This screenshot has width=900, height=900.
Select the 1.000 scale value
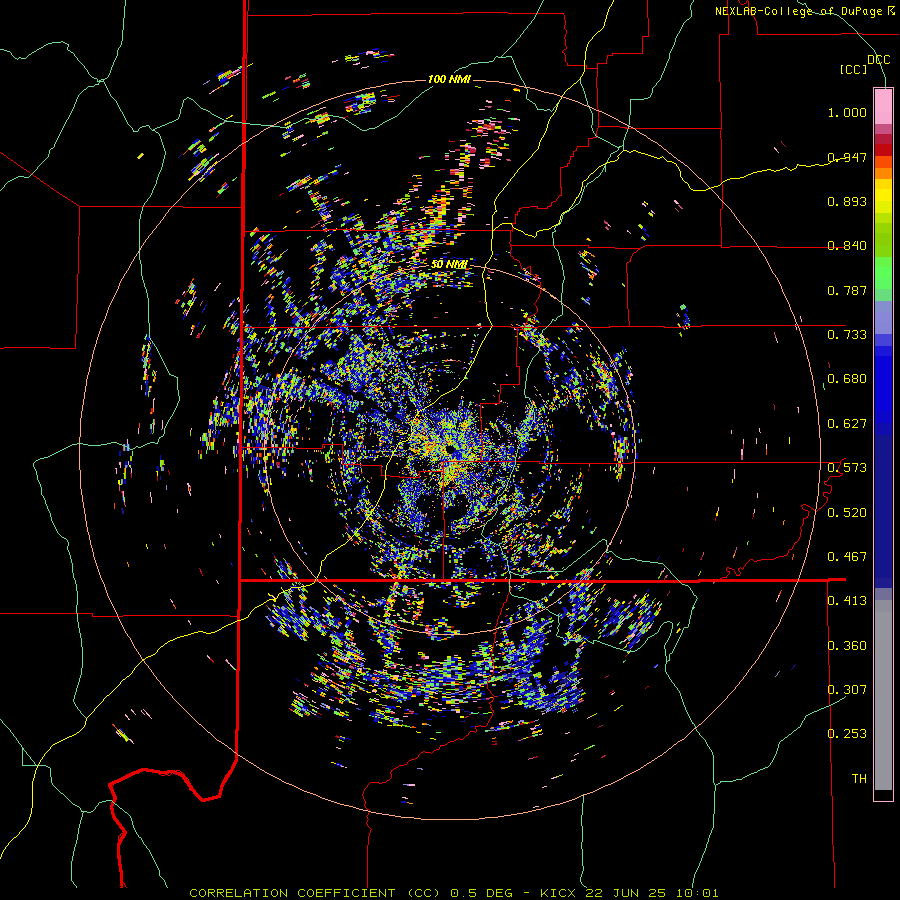(847, 112)
